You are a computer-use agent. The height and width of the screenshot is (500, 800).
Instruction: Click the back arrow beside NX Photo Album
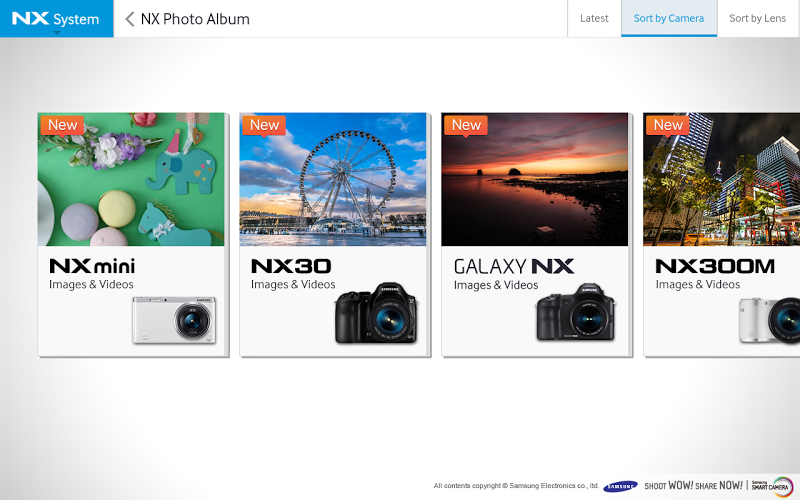[x=130, y=19]
